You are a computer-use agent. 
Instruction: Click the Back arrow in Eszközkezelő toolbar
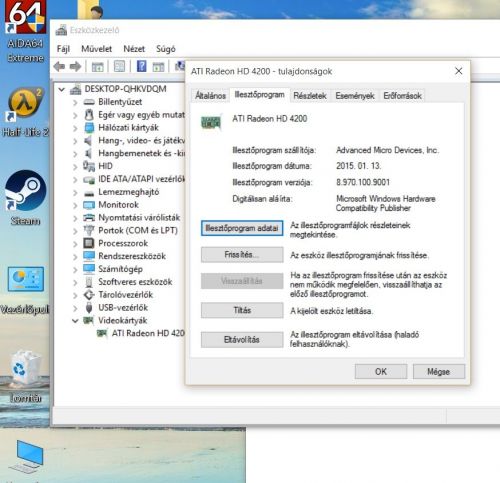pyautogui.click(x=59, y=67)
